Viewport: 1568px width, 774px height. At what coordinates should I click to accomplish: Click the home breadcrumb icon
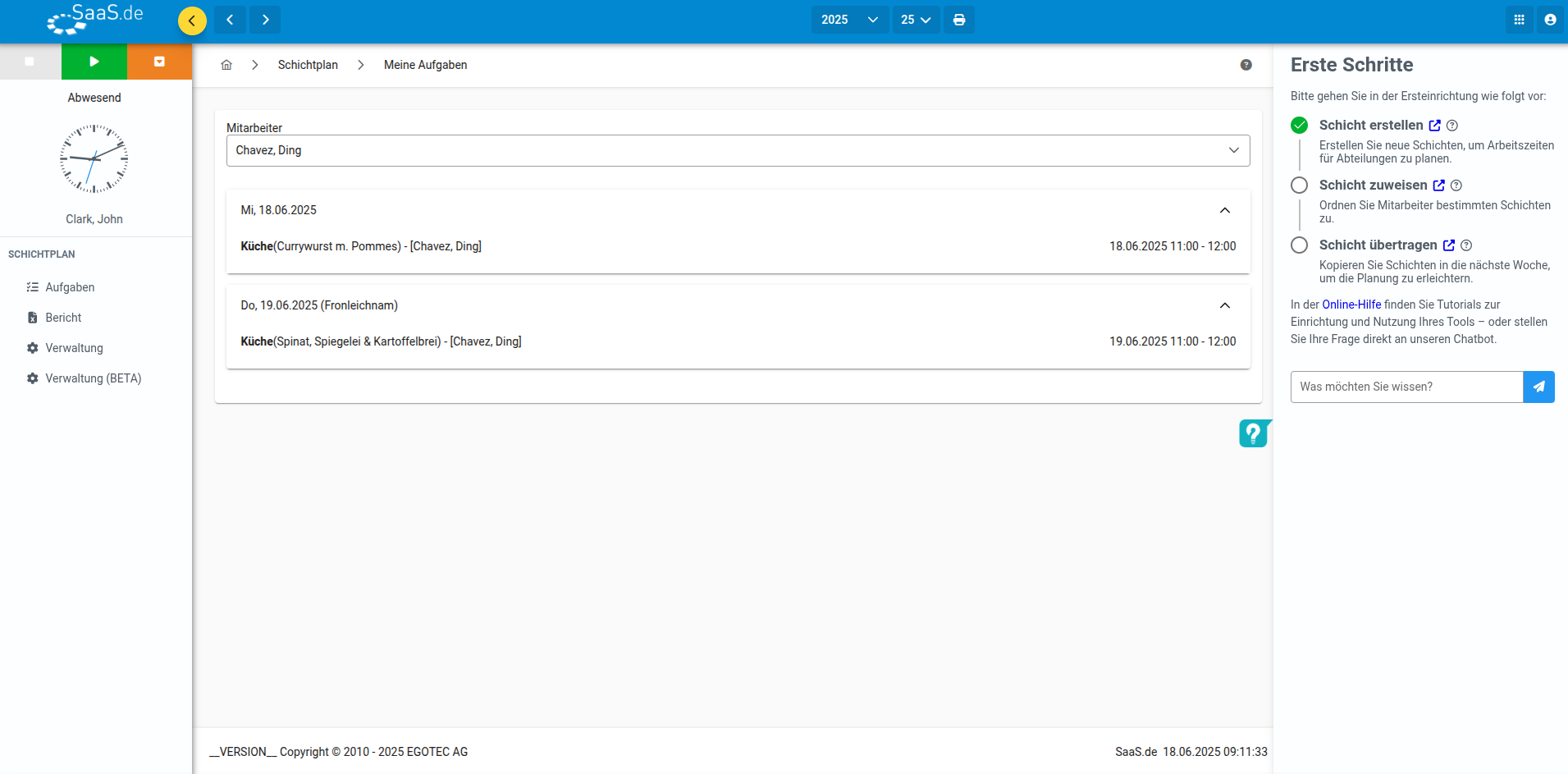(226, 65)
